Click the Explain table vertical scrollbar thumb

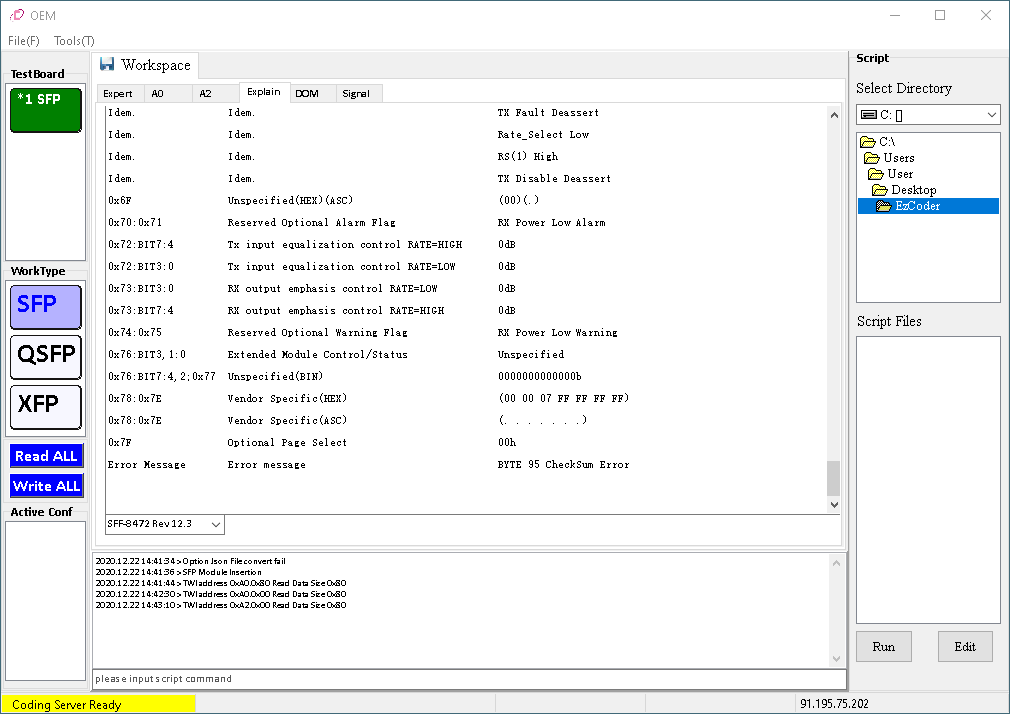click(833, 478)
